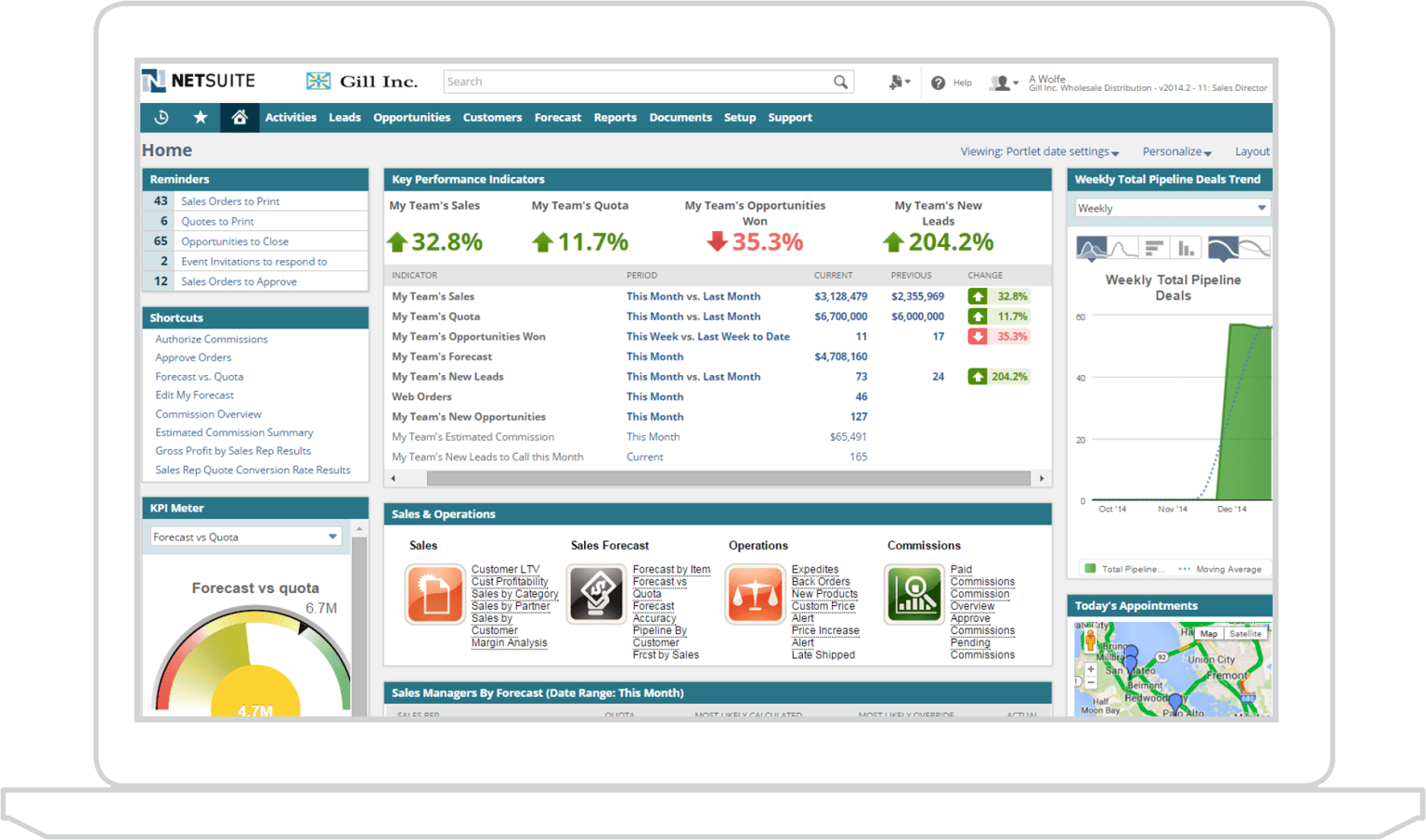The height and width of the screenshot is (840, 1426).
Task: Open the recent records clock icon
Action: [x=162, y=118]
